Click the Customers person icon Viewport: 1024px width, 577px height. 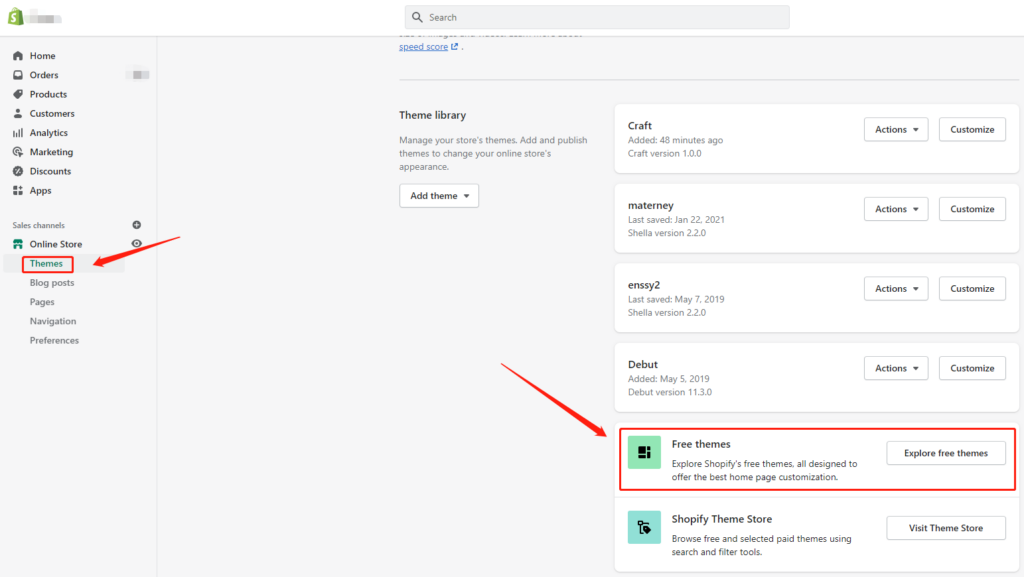(x=18, y=114)
